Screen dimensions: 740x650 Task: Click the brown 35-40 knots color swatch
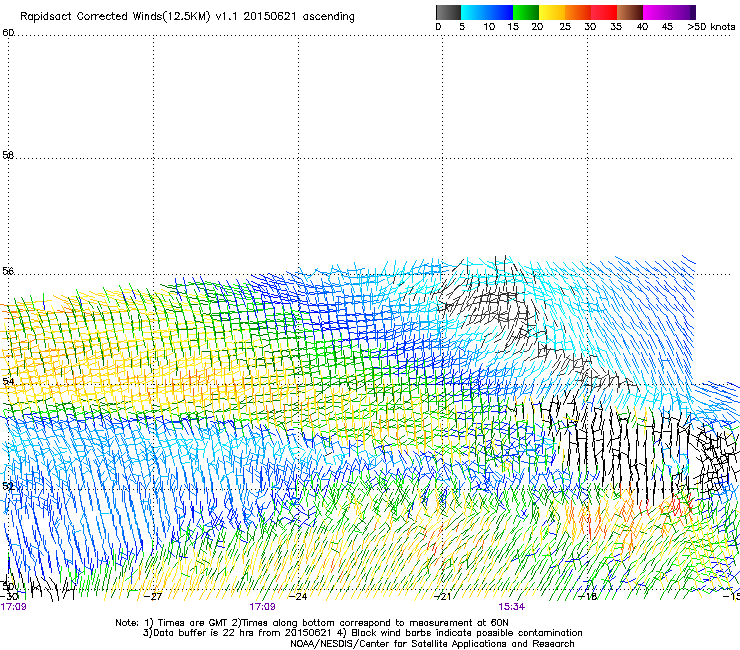click(630, 12)
